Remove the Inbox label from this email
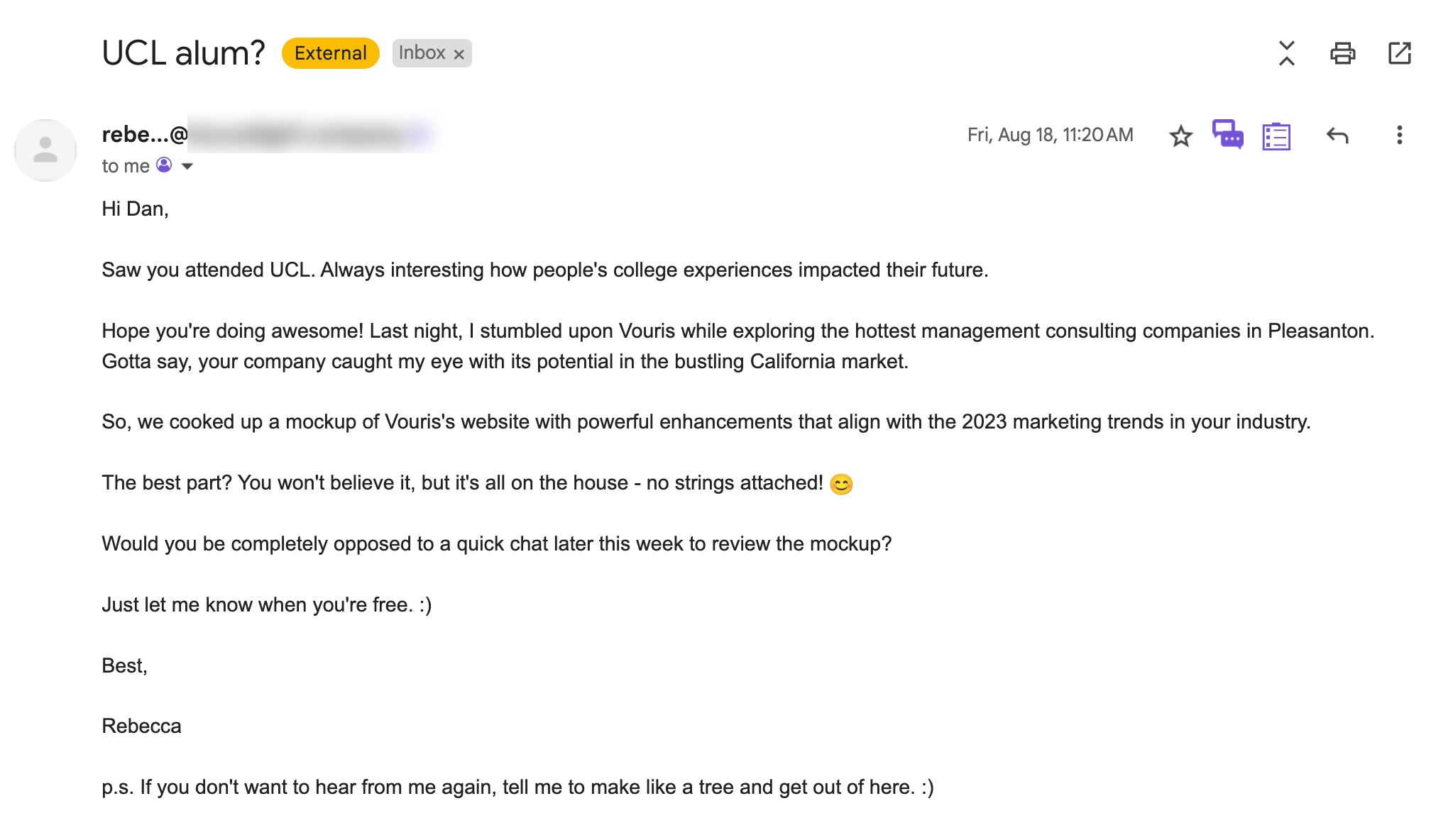This screenshot has width=1431, height=840. tap(459, 52)
